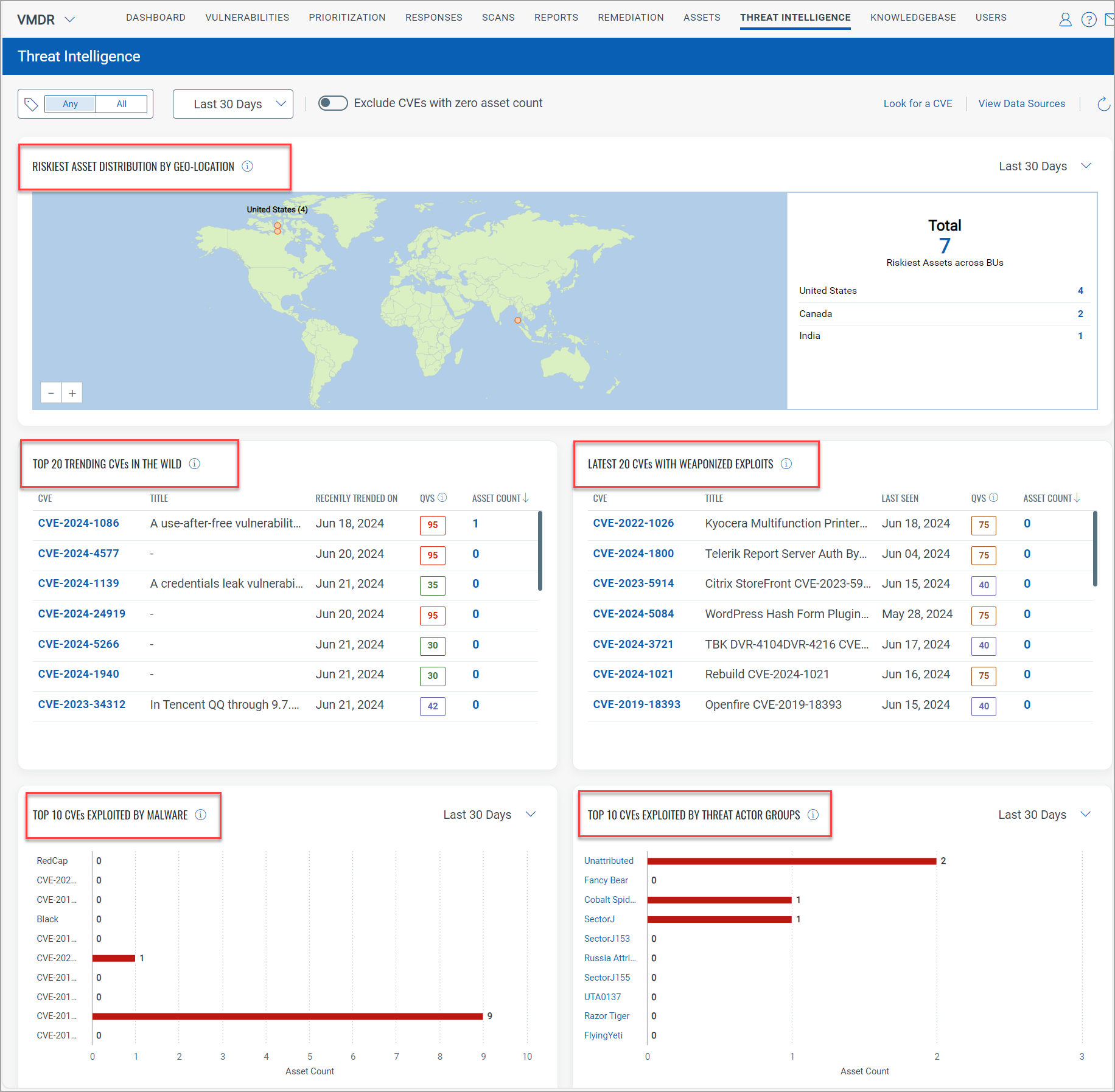Screen dimensions: 1115x1092
Task: Zoom in the map with plus button
Action: (x=72, y=393)
